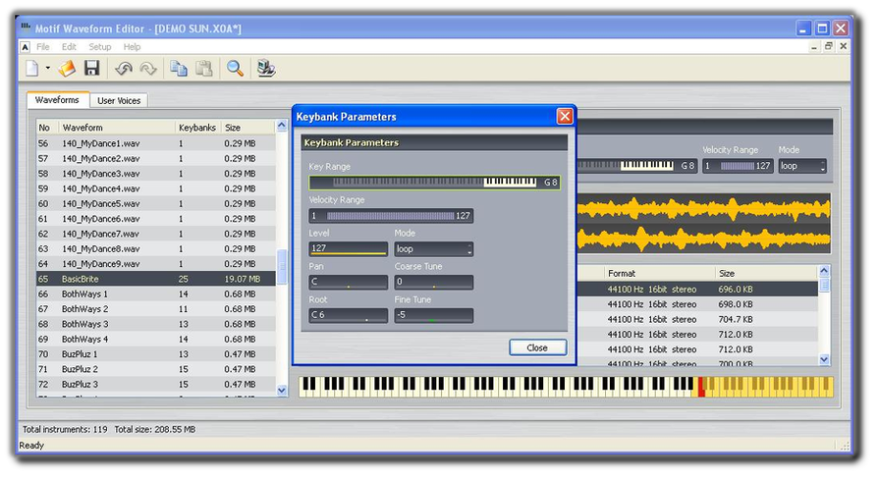878x479 pixels.
Task: Maximize the Motif Waveform Editor window
Action: 822,28
